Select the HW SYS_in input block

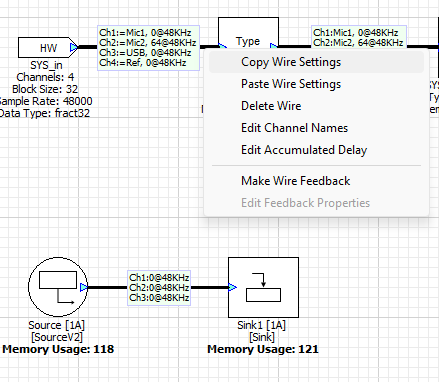47,48
